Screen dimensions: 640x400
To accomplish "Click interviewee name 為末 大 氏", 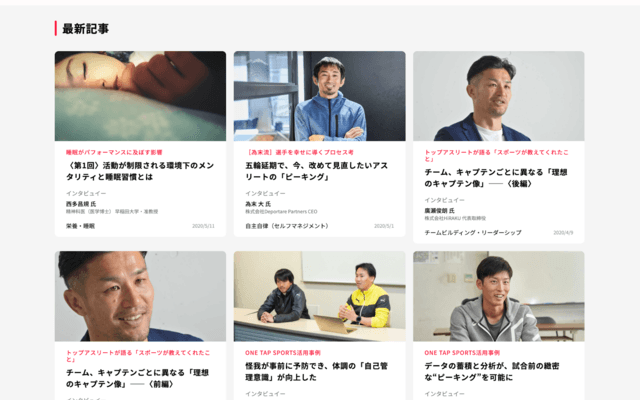I will [258, 204].
